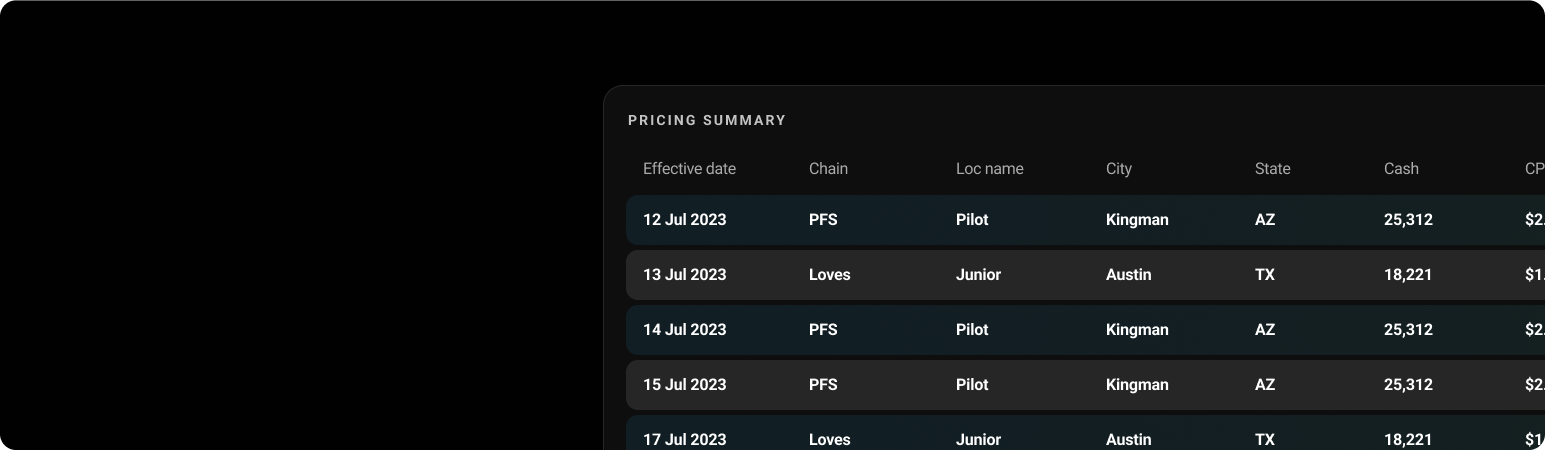Open the 14 Jul 2023 row date
This screenshot has height=450, width=1545.
[x=684, y=330]
